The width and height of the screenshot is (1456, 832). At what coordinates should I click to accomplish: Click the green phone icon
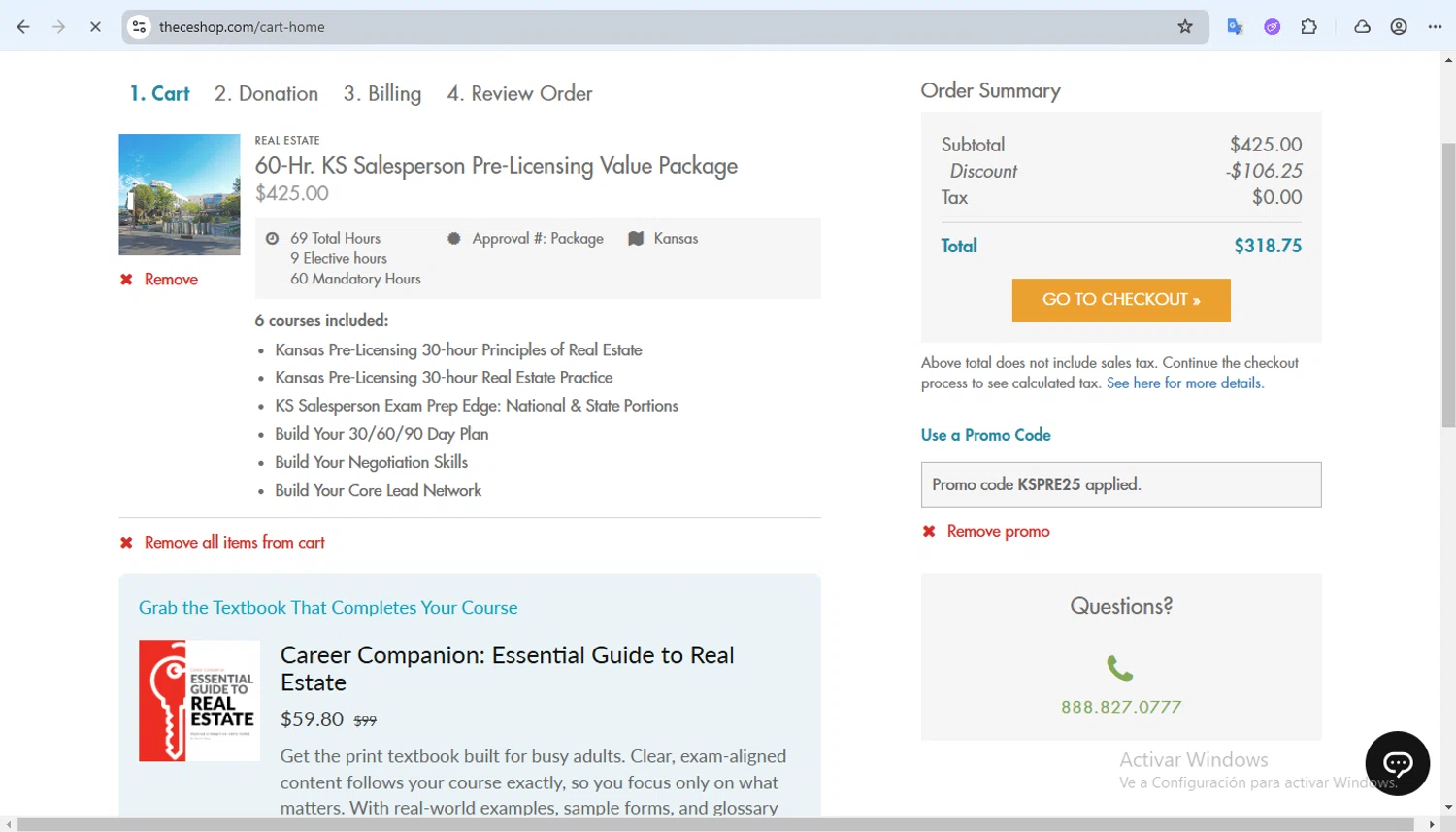pos(1120,668)
